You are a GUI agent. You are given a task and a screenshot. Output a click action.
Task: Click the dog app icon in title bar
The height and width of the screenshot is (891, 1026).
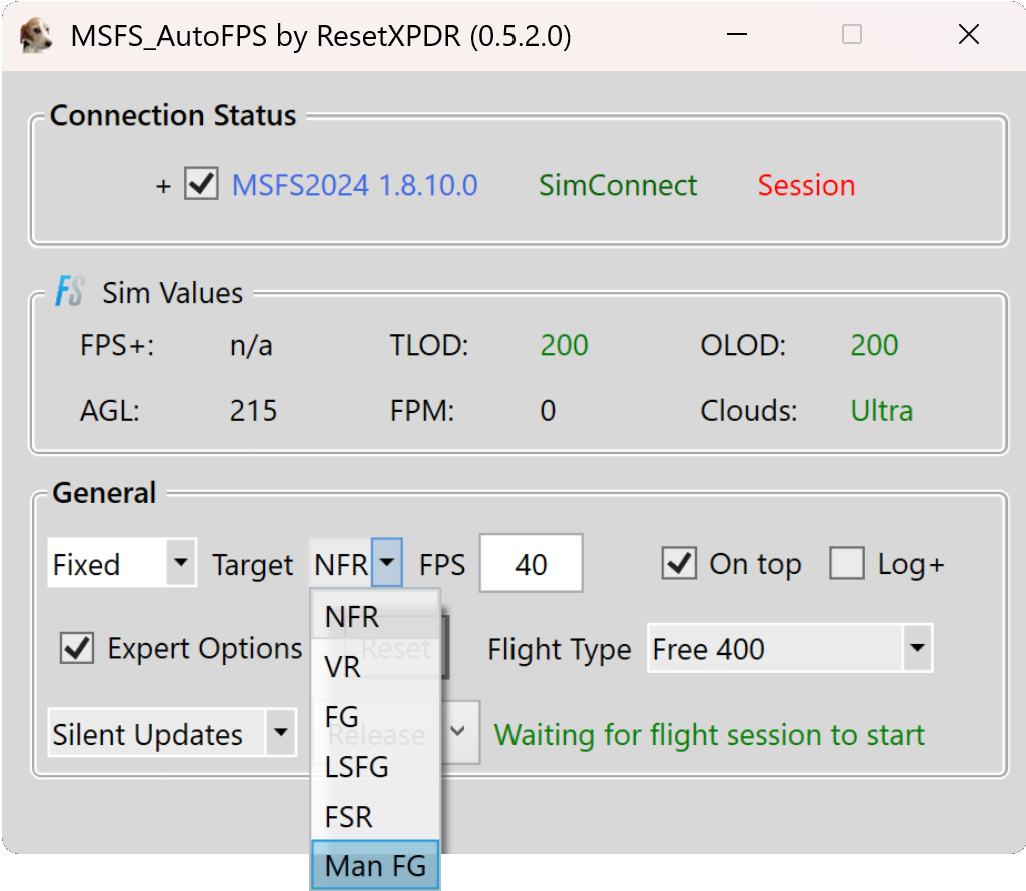[x=35, y=35]
